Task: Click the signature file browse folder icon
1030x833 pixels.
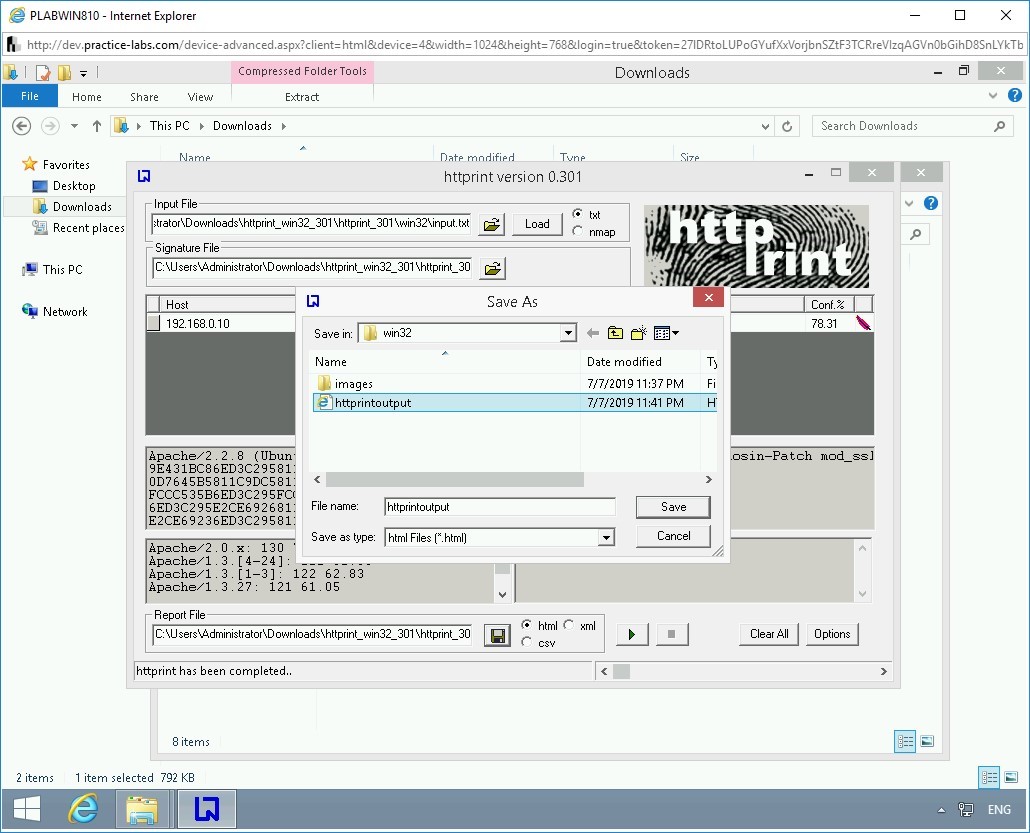Action: pos(491,268)
